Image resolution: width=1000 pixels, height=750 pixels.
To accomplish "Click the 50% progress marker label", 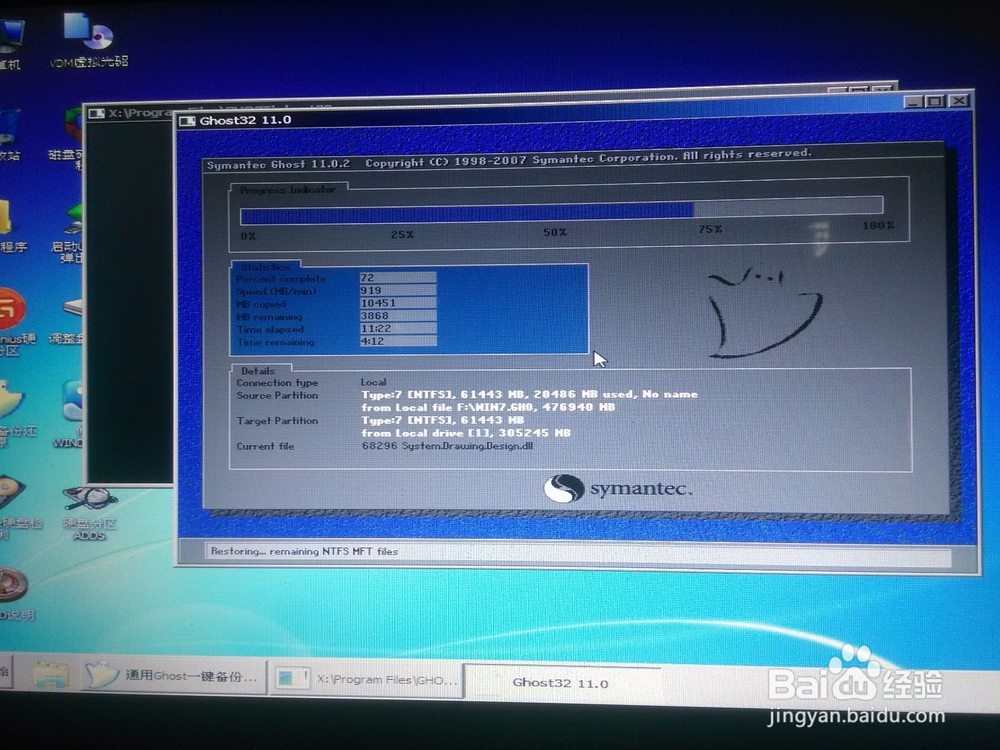I will (x=555, y=232).
